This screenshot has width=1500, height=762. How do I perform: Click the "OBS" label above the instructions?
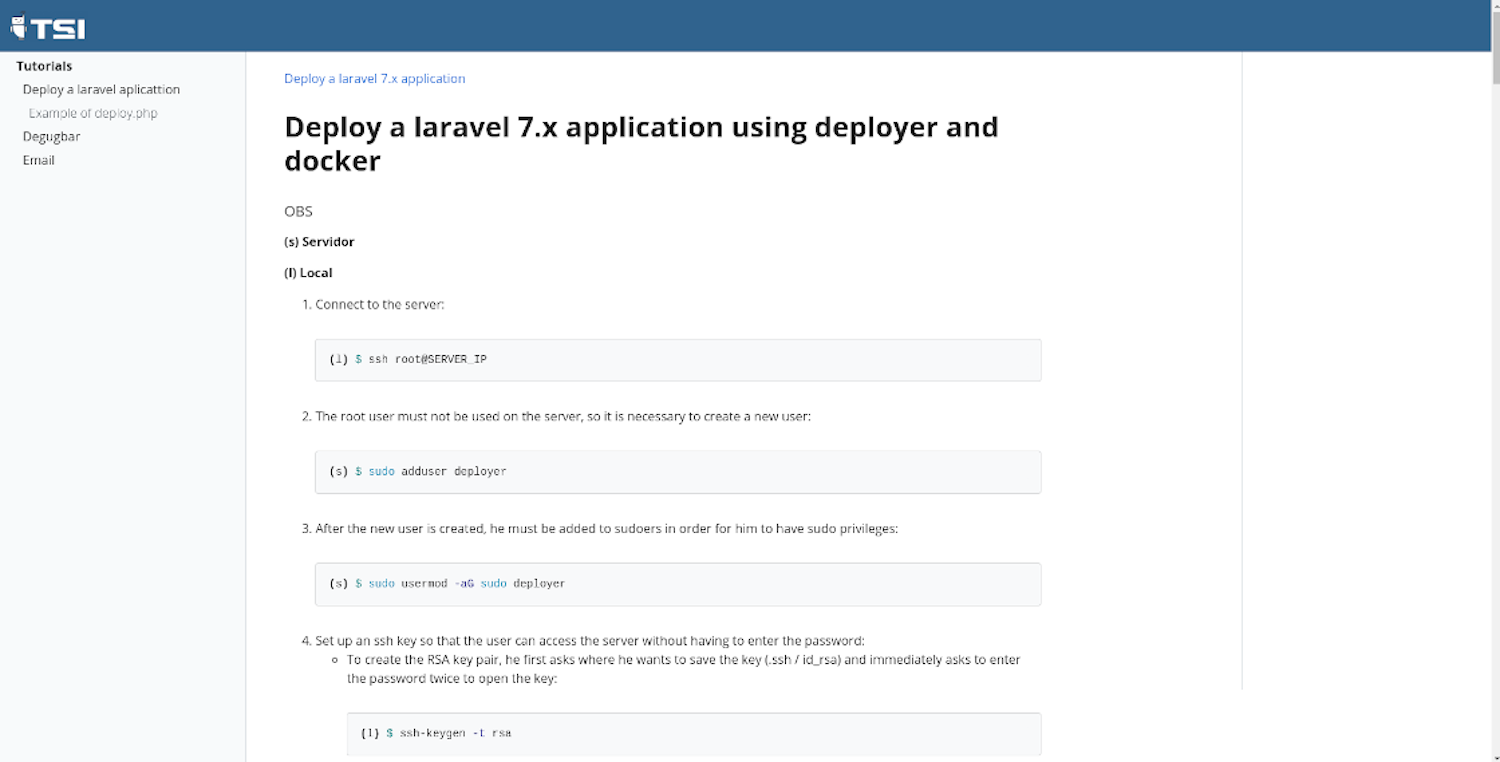pos(297,211)
